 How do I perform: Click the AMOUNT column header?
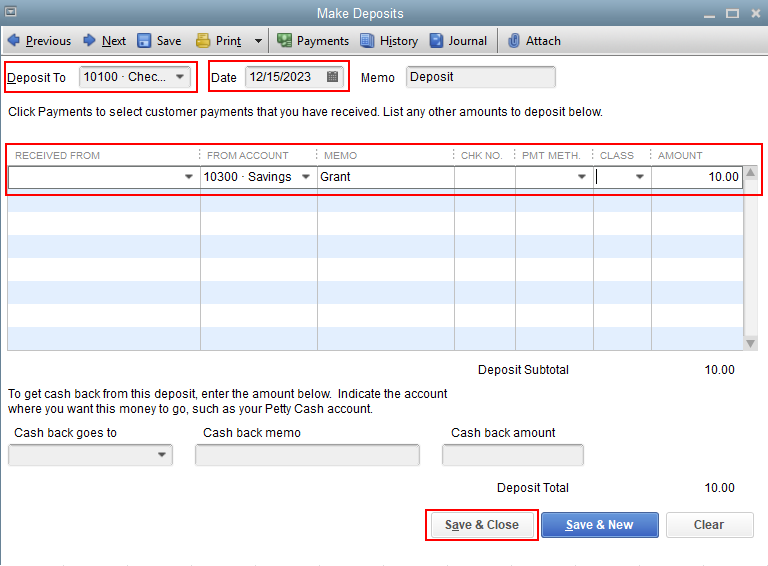tap(680, 156)
